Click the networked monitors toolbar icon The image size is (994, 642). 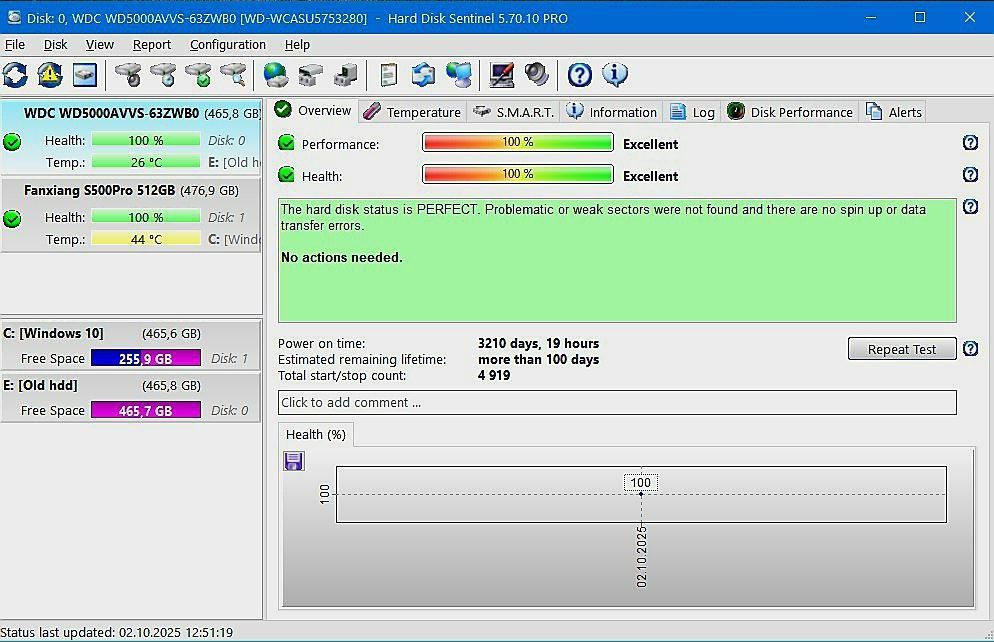458,75
